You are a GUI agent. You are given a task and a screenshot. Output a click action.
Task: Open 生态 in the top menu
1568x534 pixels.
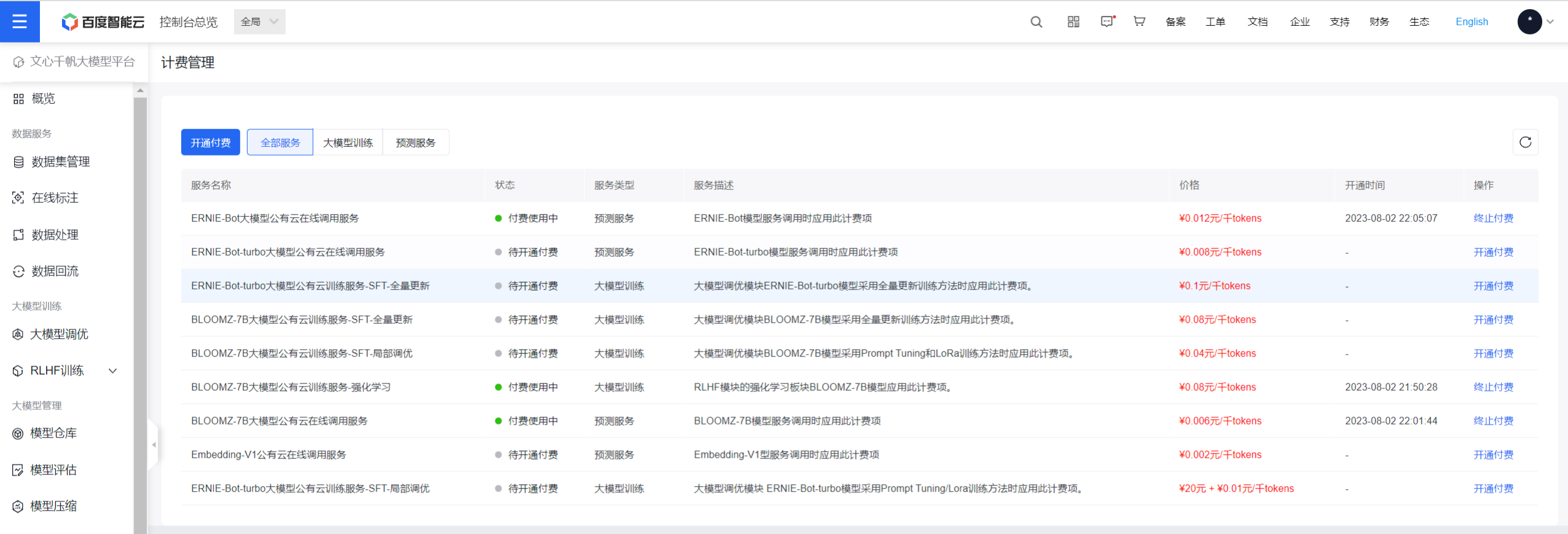pyautogui.click(x=1419, y=22)
